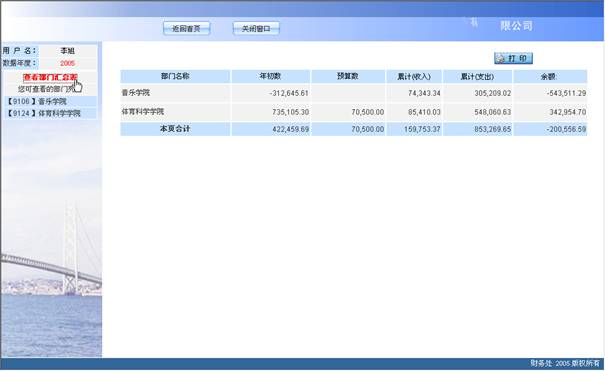Click the 部门名称 column header
The image size is (605, 371).
click(x=175, y=76)
